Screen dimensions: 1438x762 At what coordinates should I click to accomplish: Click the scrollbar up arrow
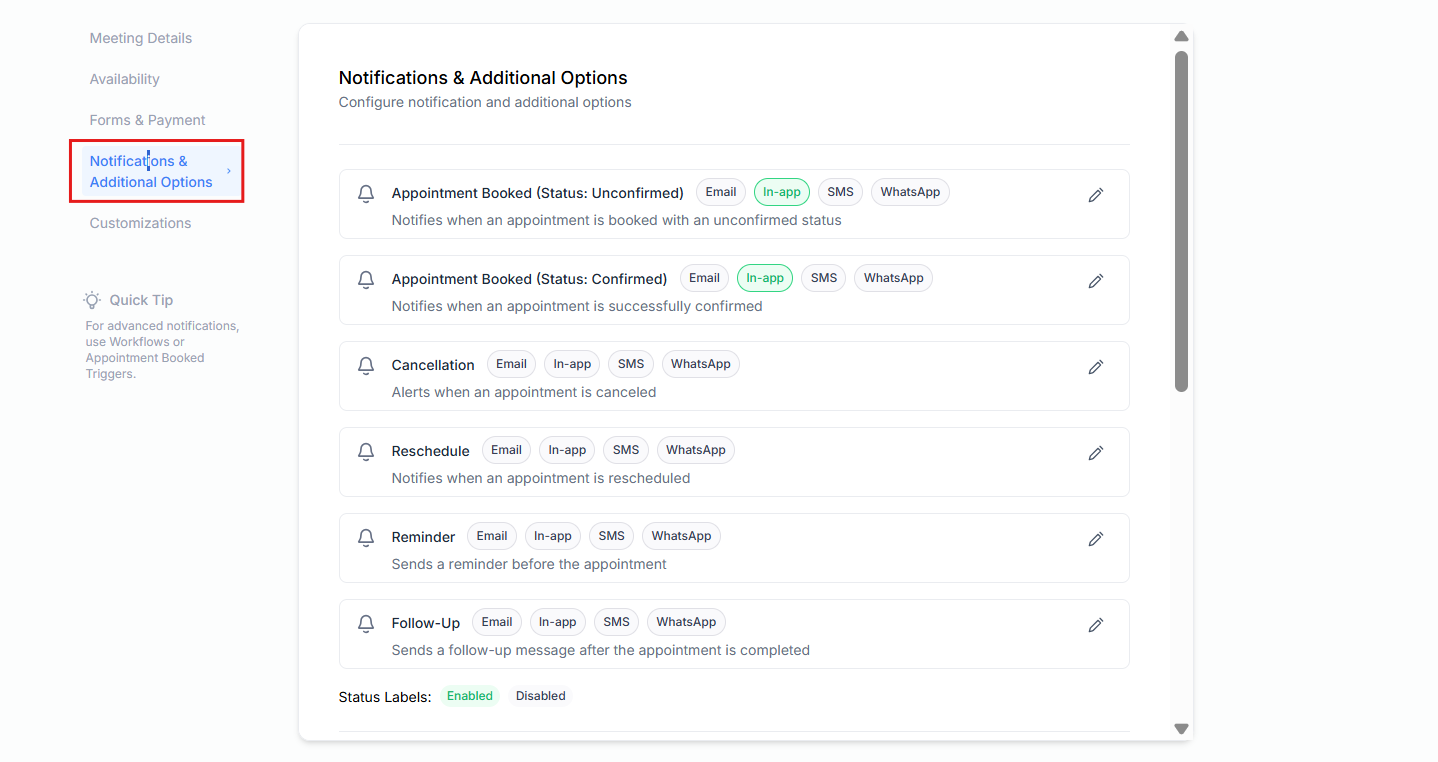(x=1181, y=36)
